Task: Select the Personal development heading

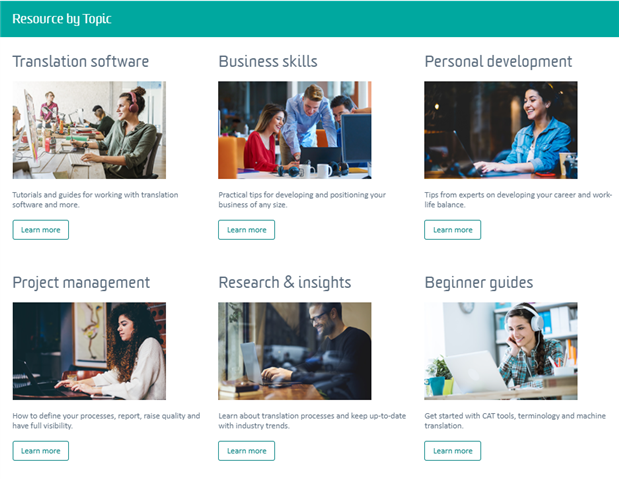Action: pyautogui.click(x=498, y=62)
